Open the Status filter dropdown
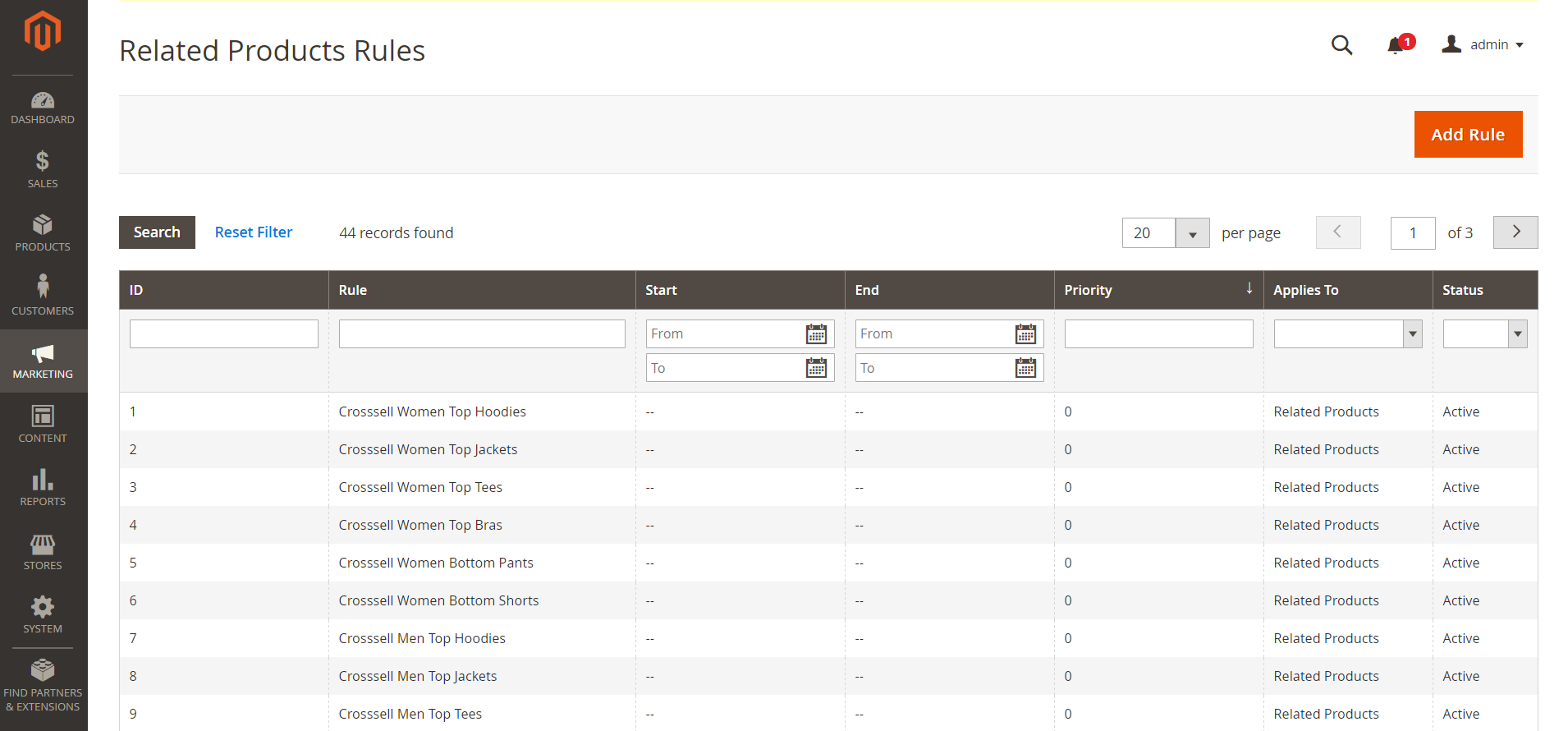The image size is (1568, 731). point(1485,334)
